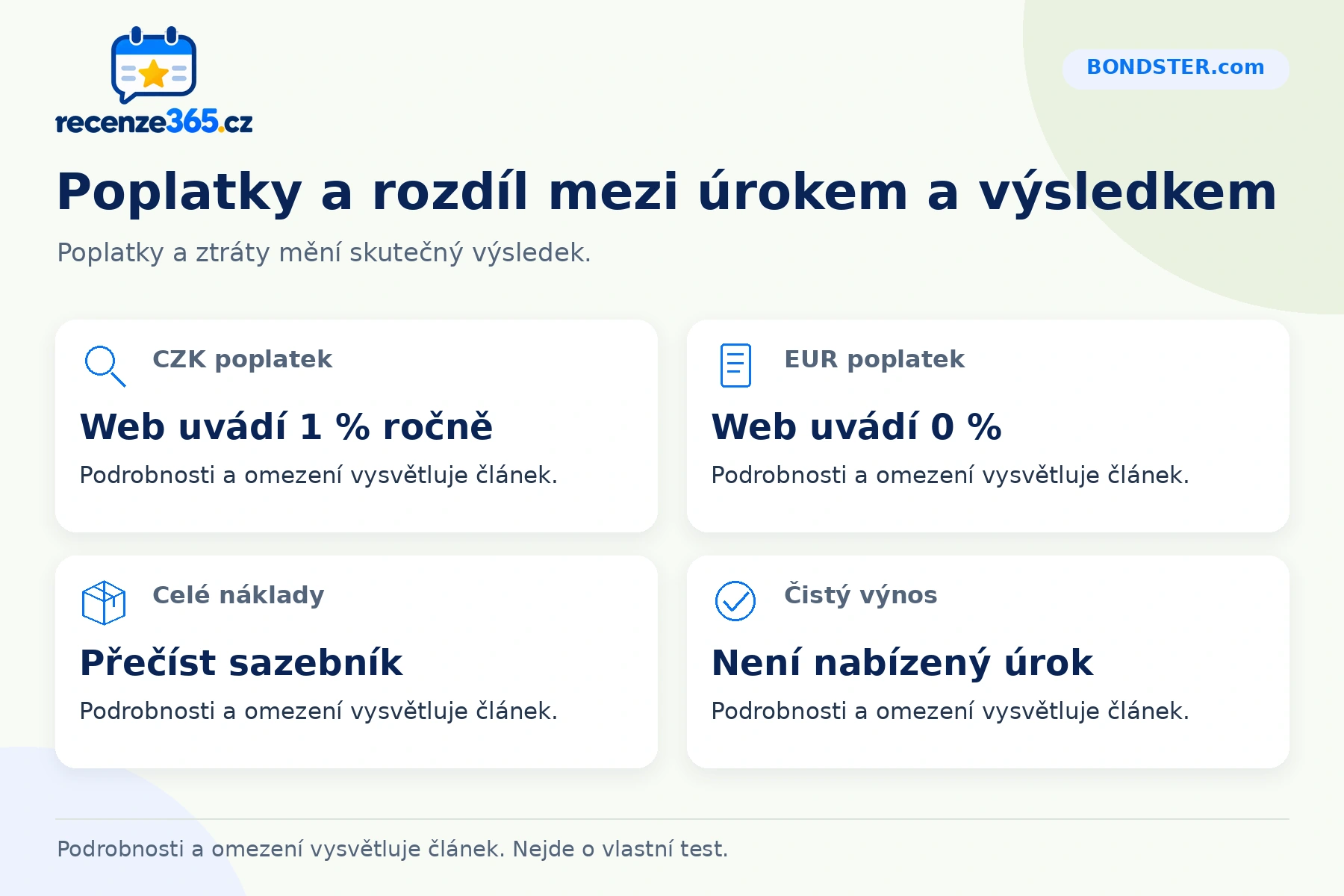Image resolution: width=1344 pixels, height=896 pixels.
Task: Click the recenze365.cz wordmark text
Action: [x=154, y=122]
